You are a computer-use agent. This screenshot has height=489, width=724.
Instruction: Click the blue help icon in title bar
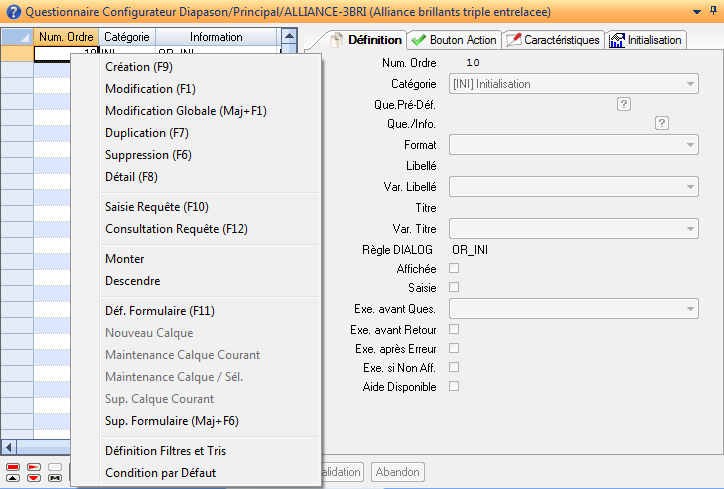click(11, 10)
